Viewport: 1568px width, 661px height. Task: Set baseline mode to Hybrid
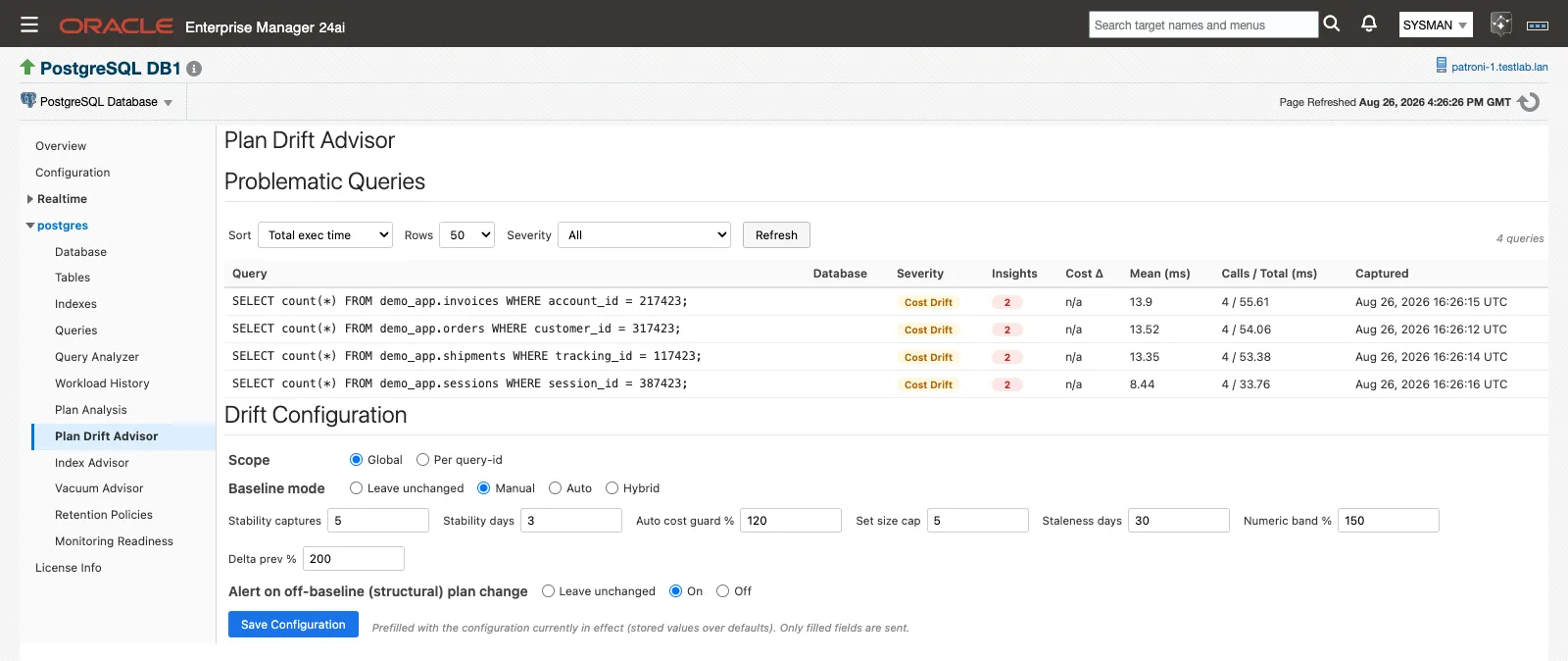click(612, 488)
